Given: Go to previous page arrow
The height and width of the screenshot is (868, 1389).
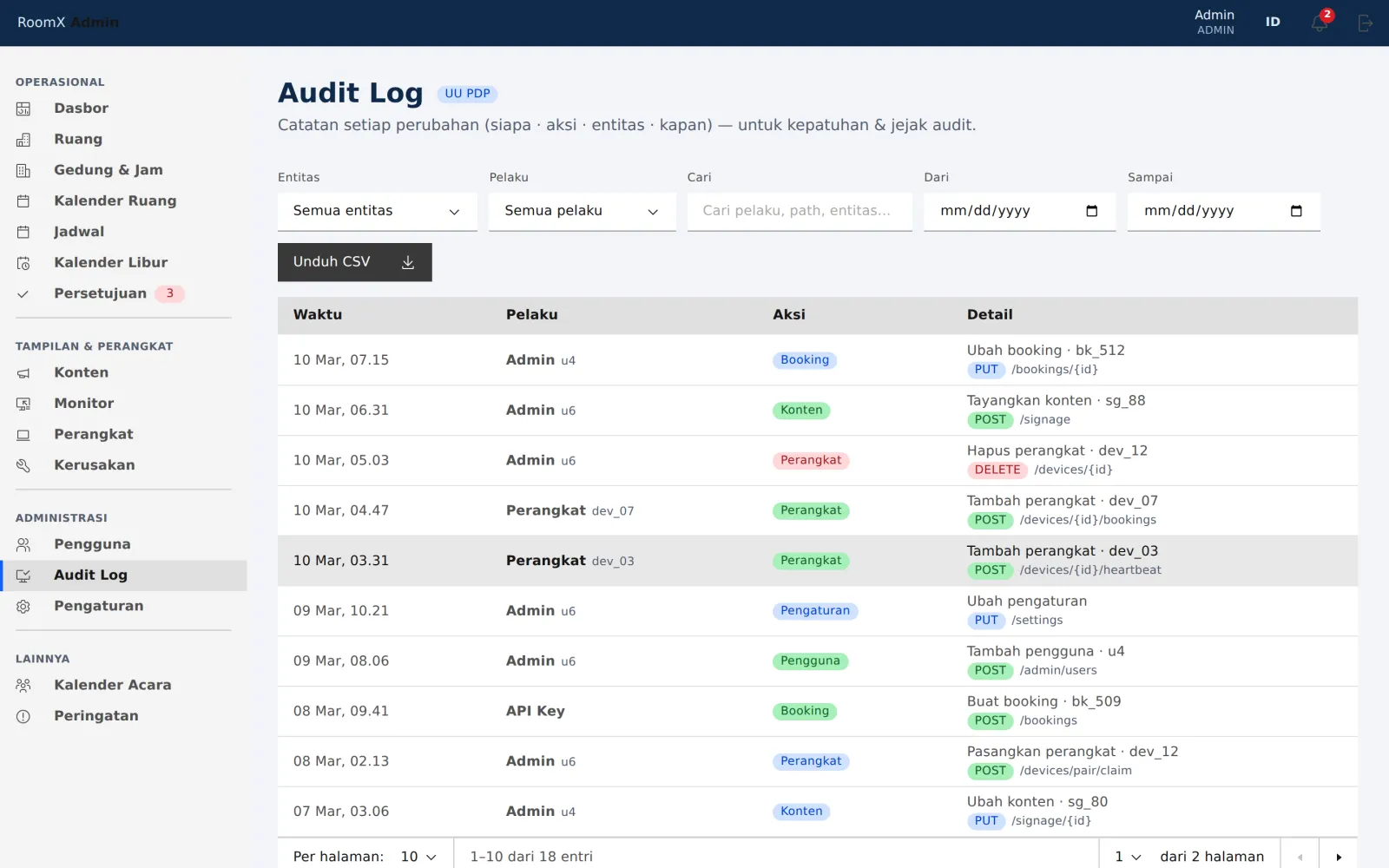Looking at the screenshot, I should click(x=1300, y=857).
